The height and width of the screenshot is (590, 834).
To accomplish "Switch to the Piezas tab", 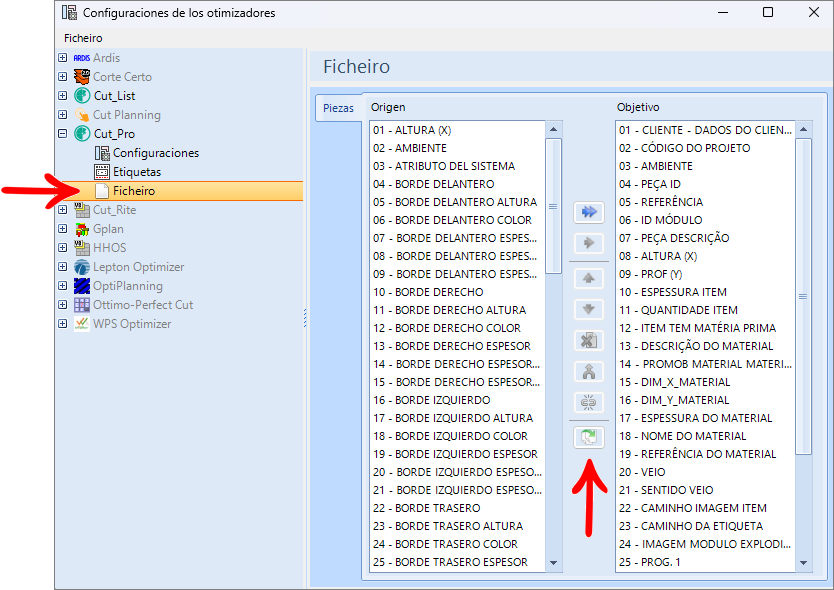I will tap(338, 108).
